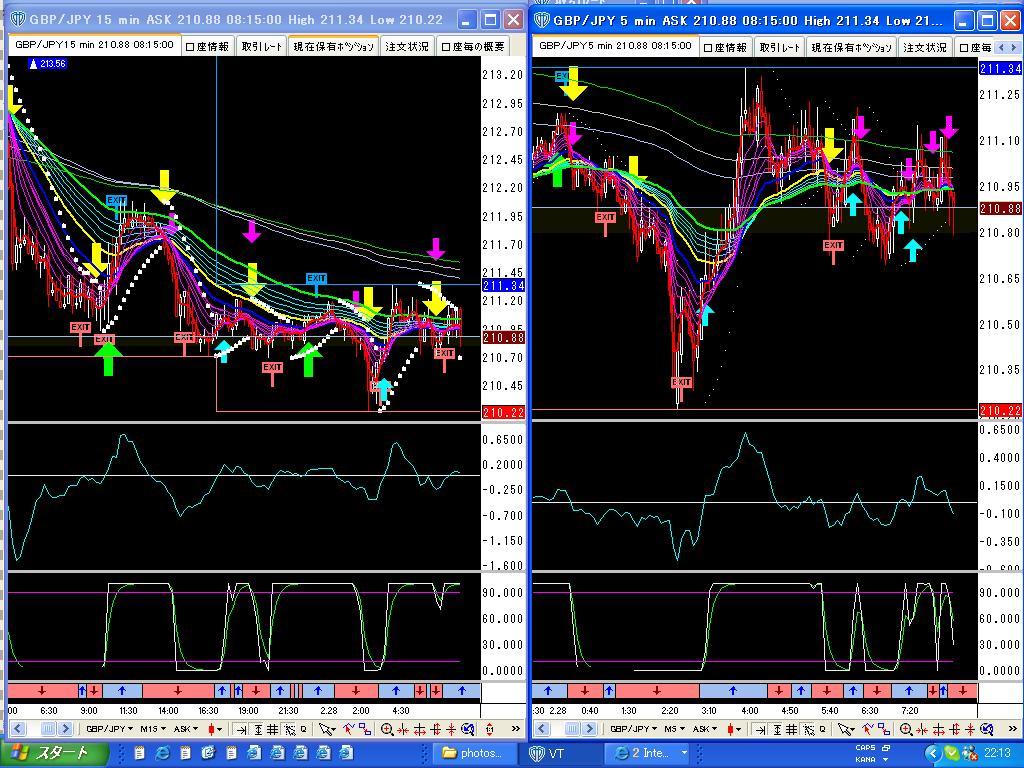Image resolution: width=1024 pixels, height=768 pixels.
Task: Toggle dotted selection cursor icon in left toolbar
Action: (290, 729)
